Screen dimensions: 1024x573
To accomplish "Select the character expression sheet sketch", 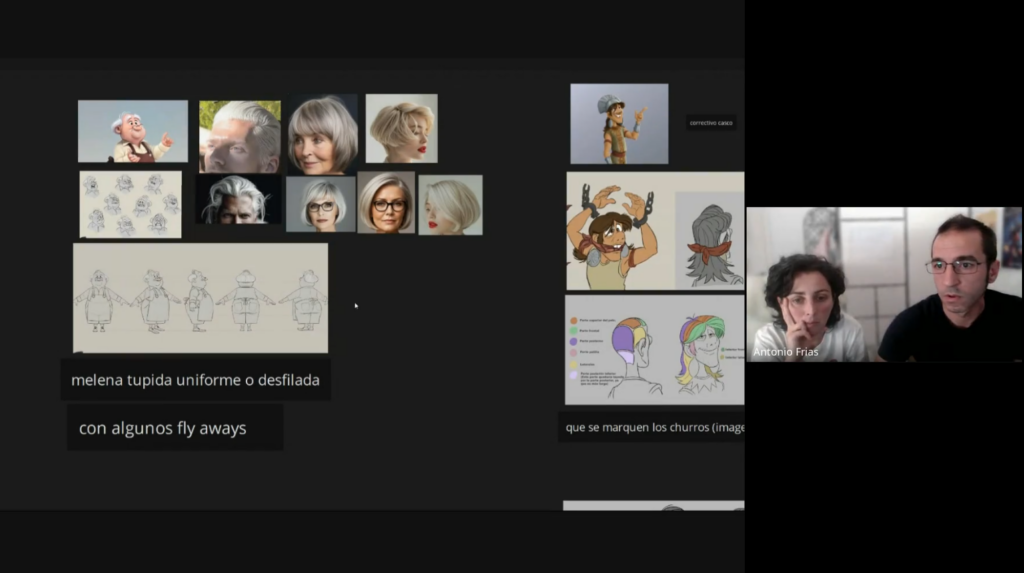I will point(131,205).
